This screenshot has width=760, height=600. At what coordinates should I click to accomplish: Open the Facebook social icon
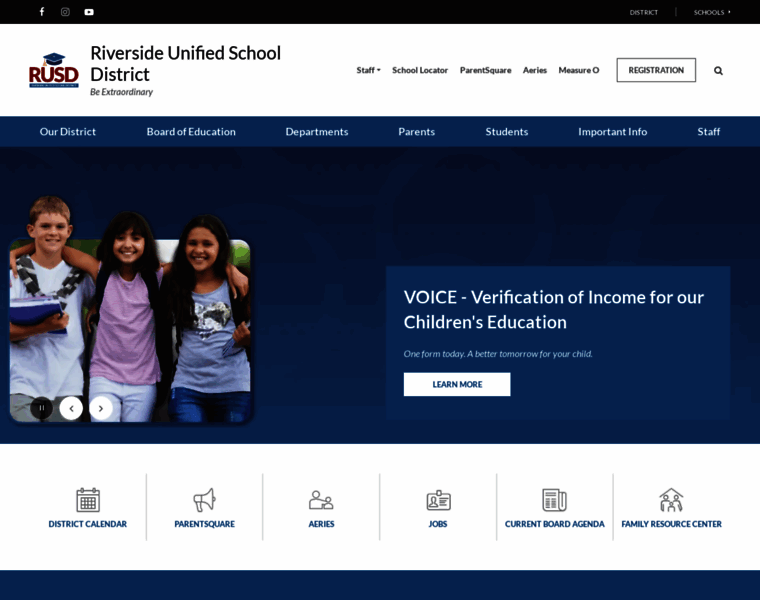pyautogui.click(x=42, y=12)
